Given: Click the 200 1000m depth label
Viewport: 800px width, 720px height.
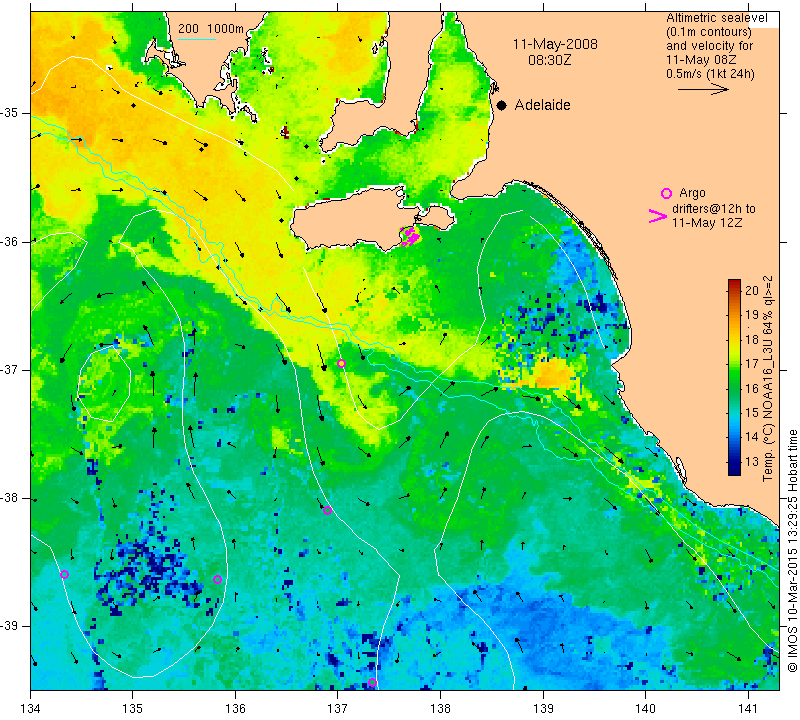Looking at the screenshot, I should [211, 29].
